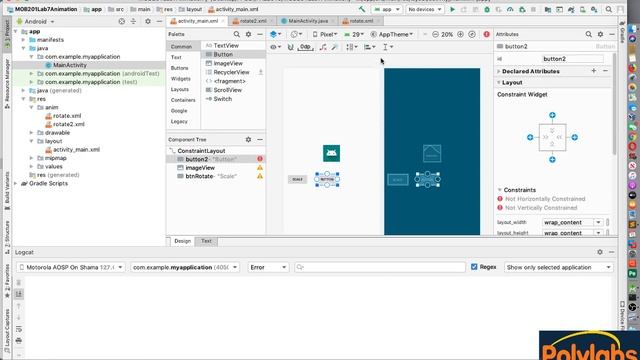Select activity_main.xml in project tree
Image resolution: width=640 pixels, height=360 pixels.
tap(76, 149)
